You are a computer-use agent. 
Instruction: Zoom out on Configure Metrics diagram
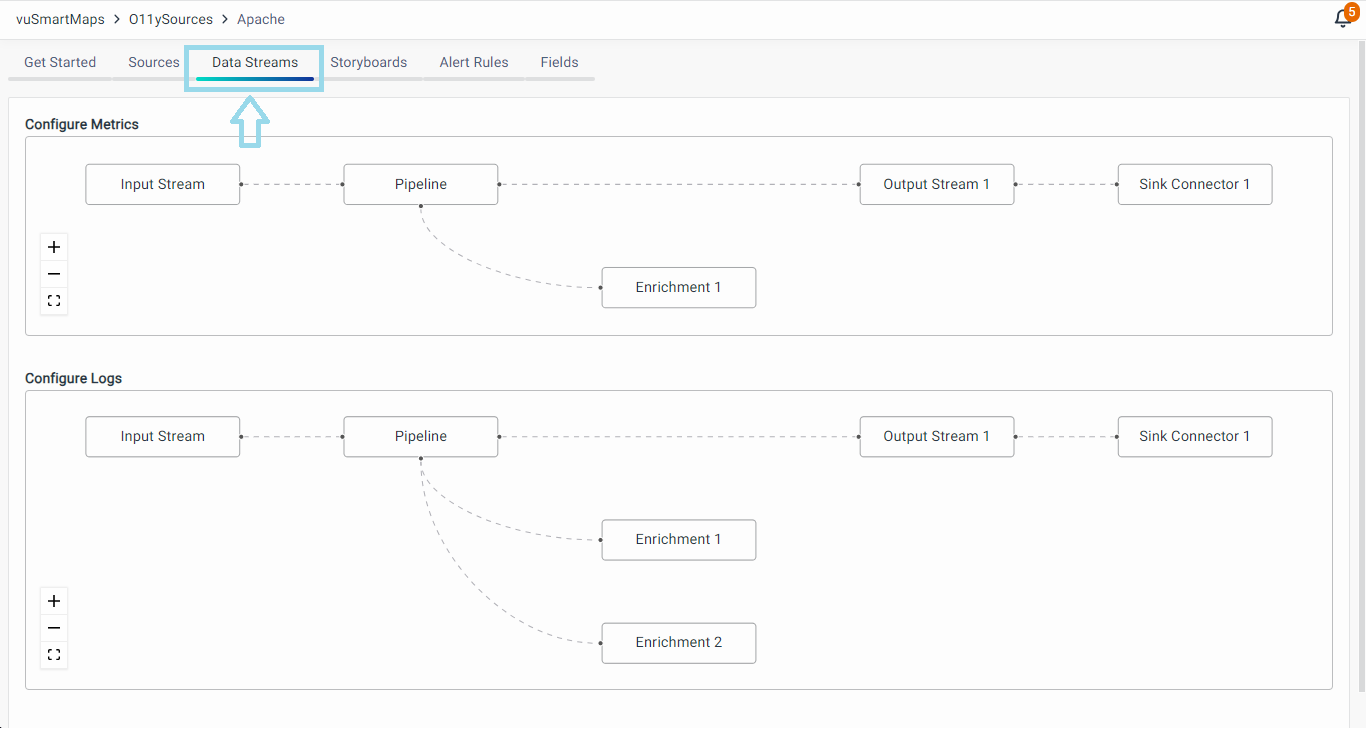coord(54,274)
